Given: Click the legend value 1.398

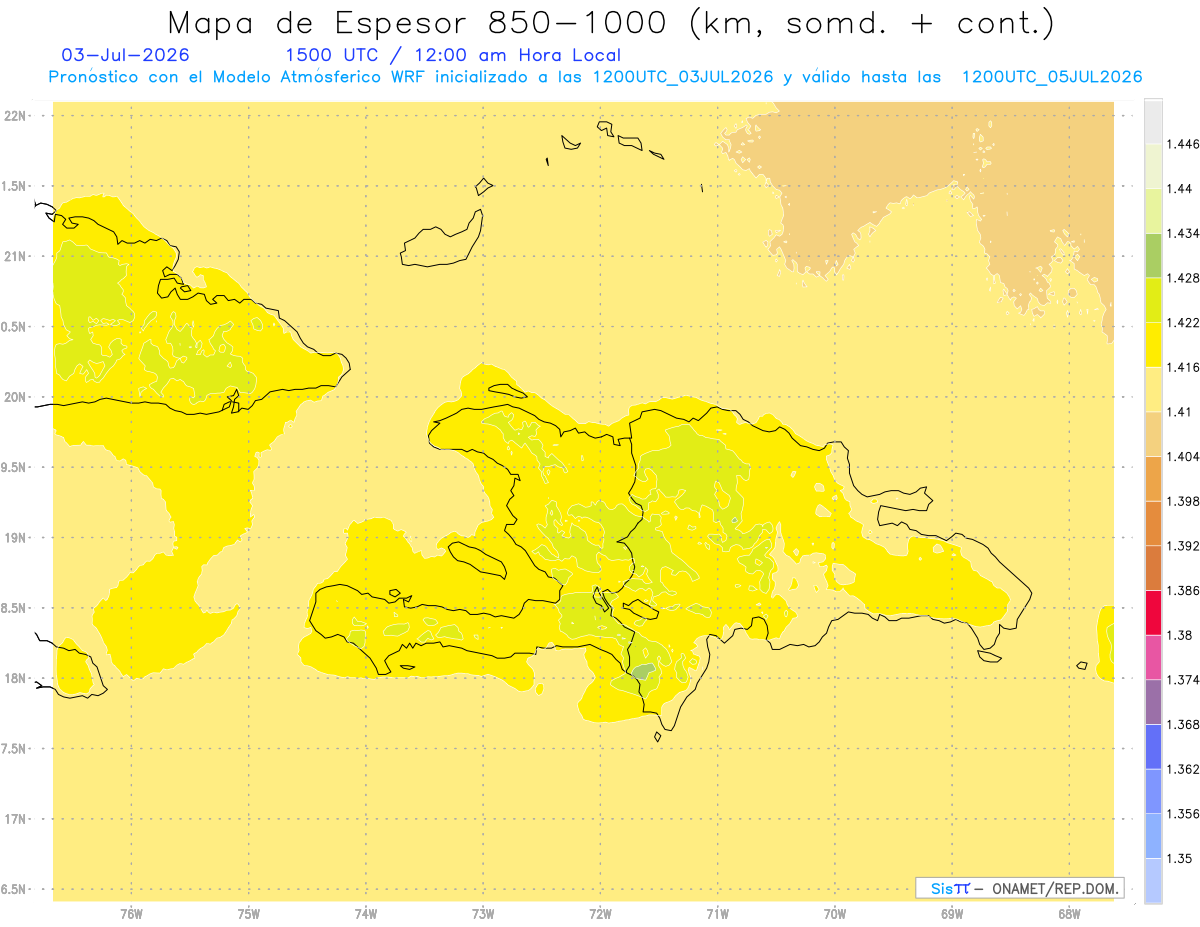Looking at the screenshot, I should (x=1183, y=501).
